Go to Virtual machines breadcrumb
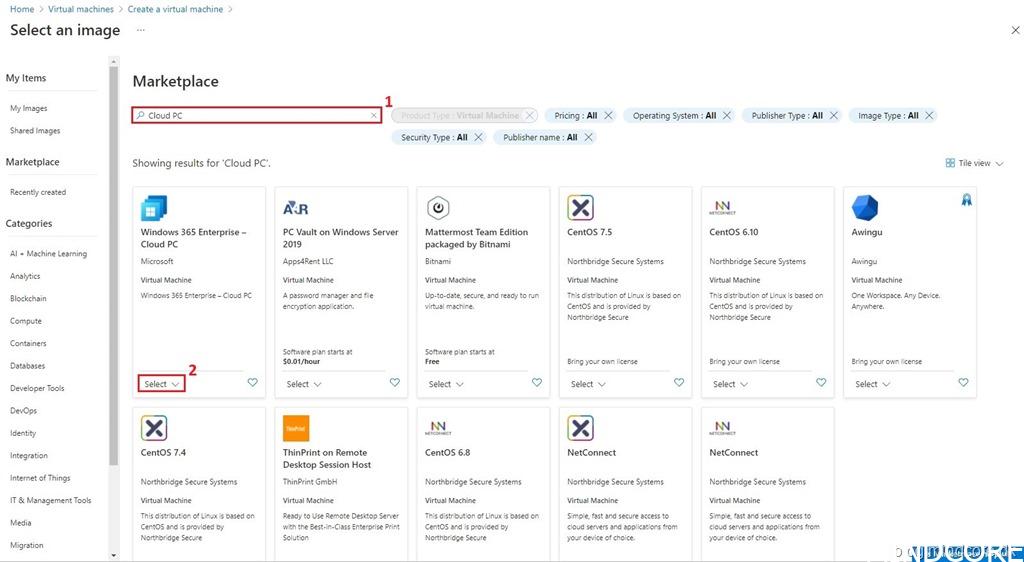The image size is (1024, 562). point(81,9)
